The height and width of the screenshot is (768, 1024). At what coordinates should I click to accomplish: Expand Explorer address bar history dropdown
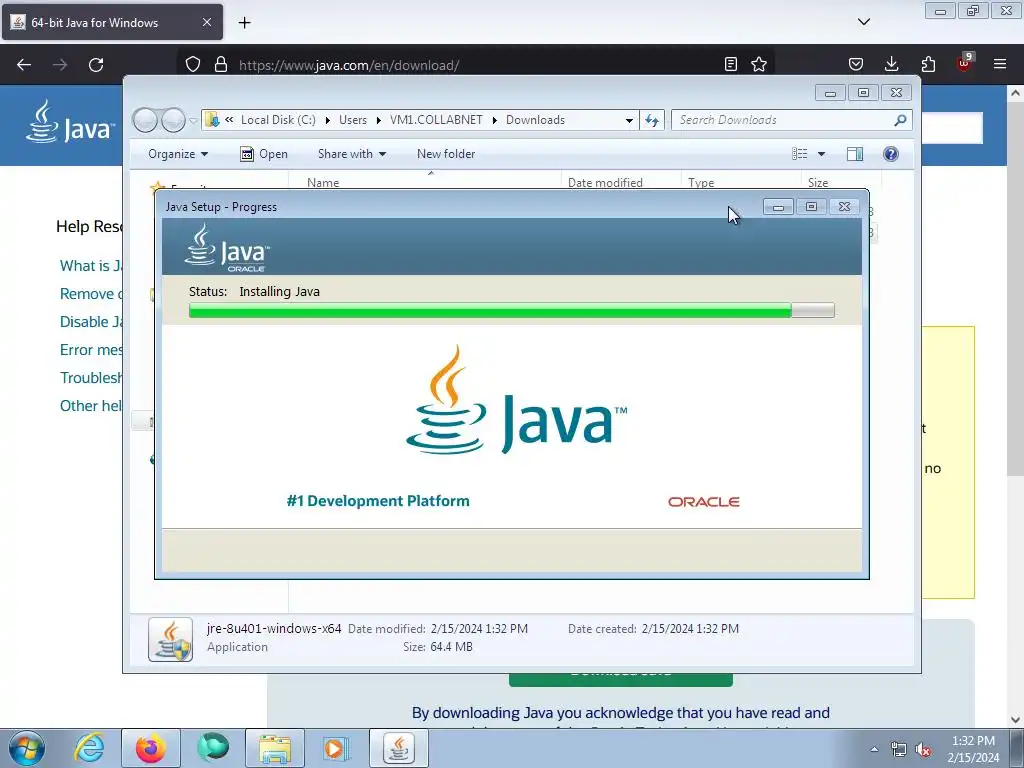(629, 121)
